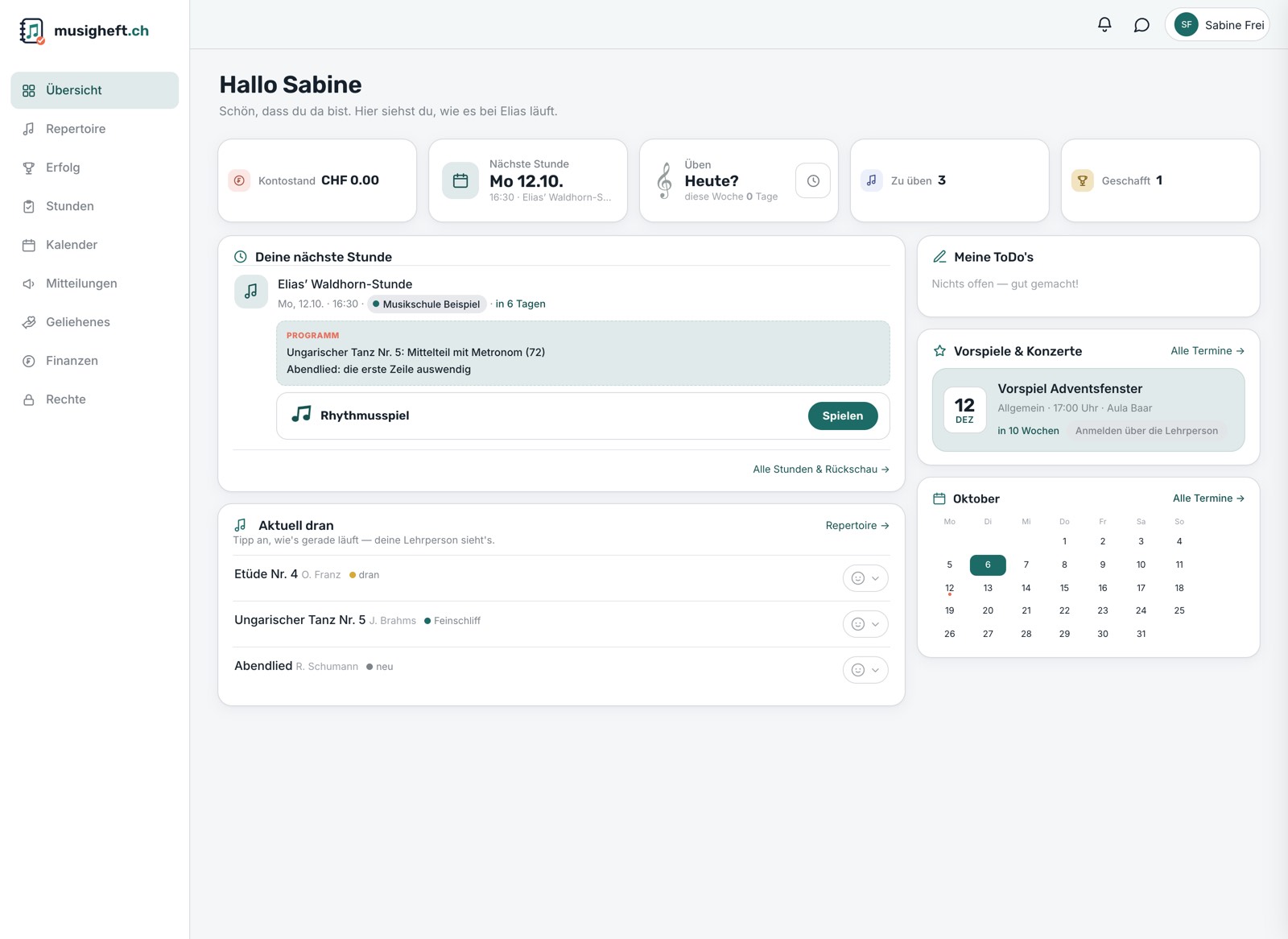This screenshot has width=1288, height=939.
Task: Open Alle Stunden & Rückschau link
Action: [821, 469]
